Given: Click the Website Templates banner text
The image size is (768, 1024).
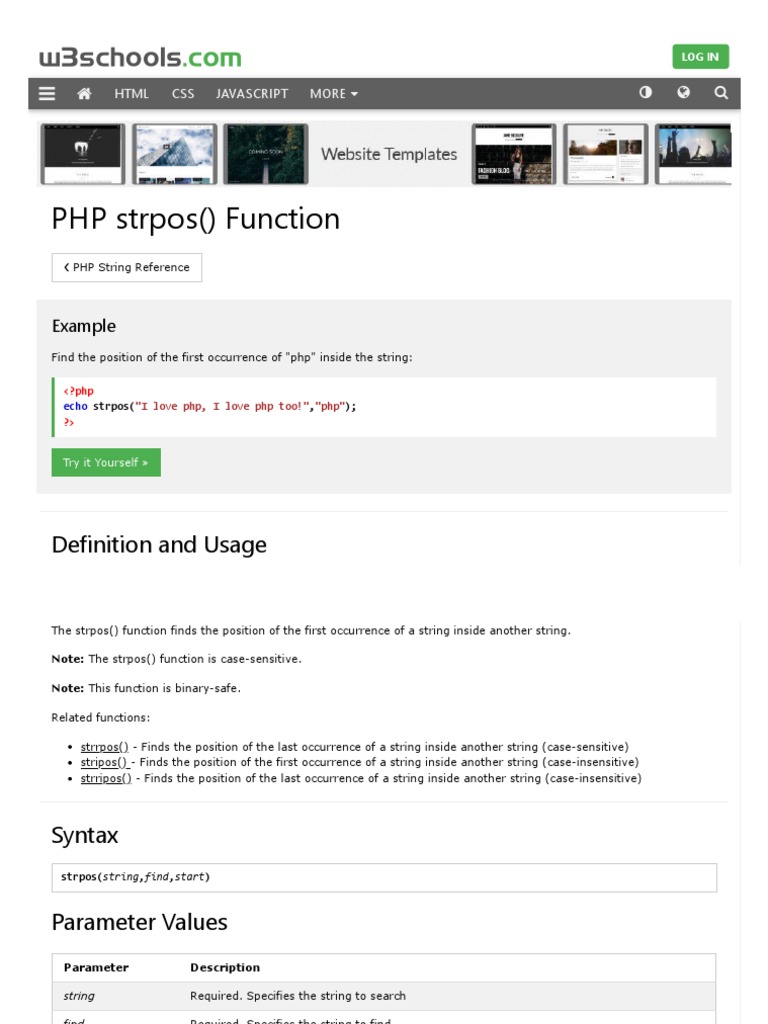Looking at the screenshot, I should tap(389, 154).
